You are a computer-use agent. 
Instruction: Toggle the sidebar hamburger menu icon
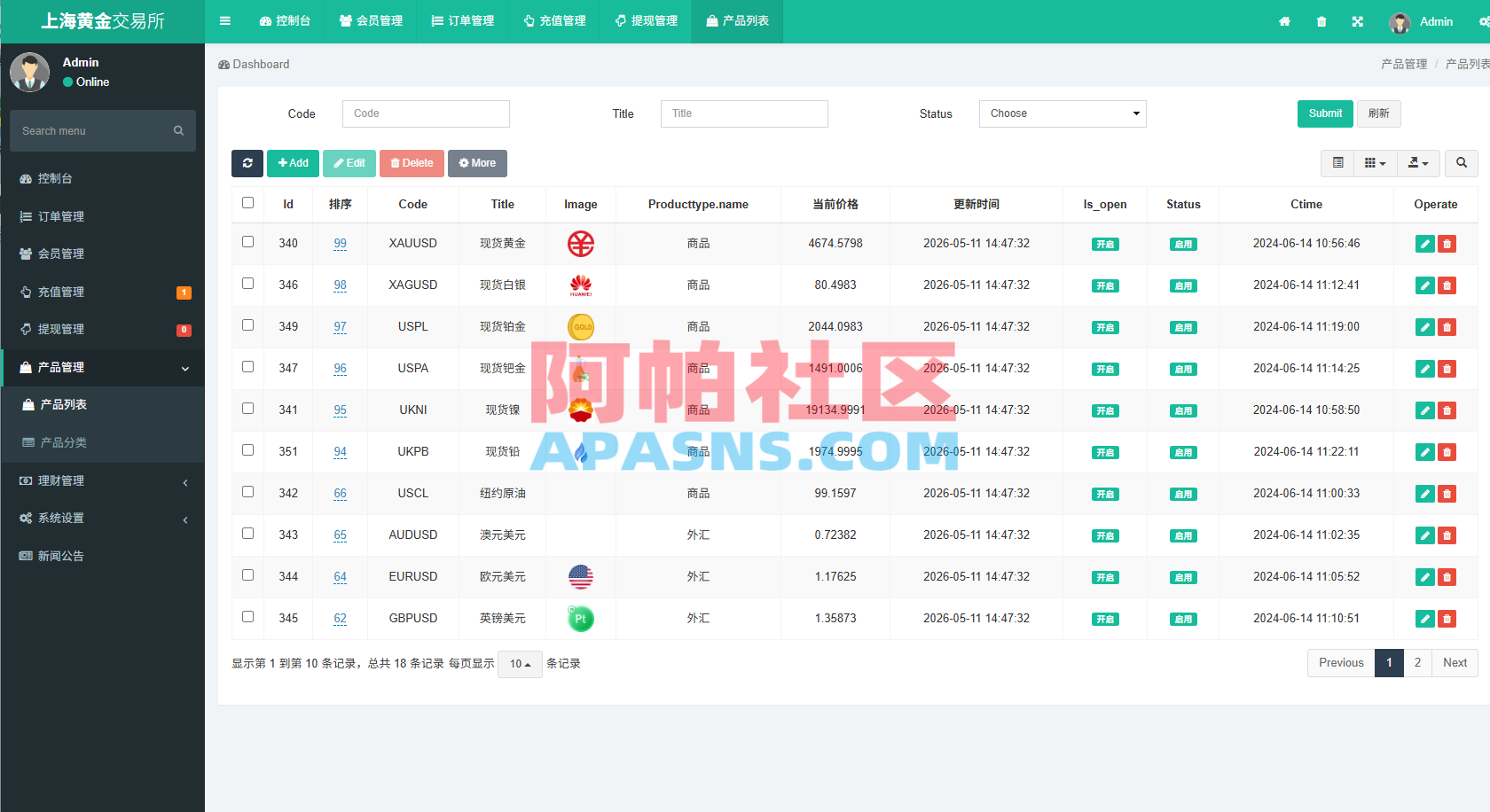(225, 21)
